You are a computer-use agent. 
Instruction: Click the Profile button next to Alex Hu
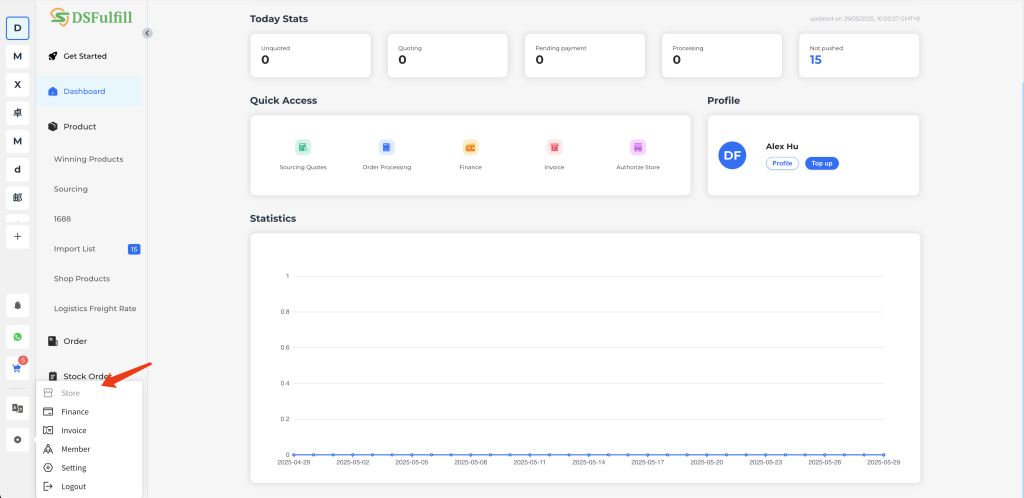[x=782, y=163]
